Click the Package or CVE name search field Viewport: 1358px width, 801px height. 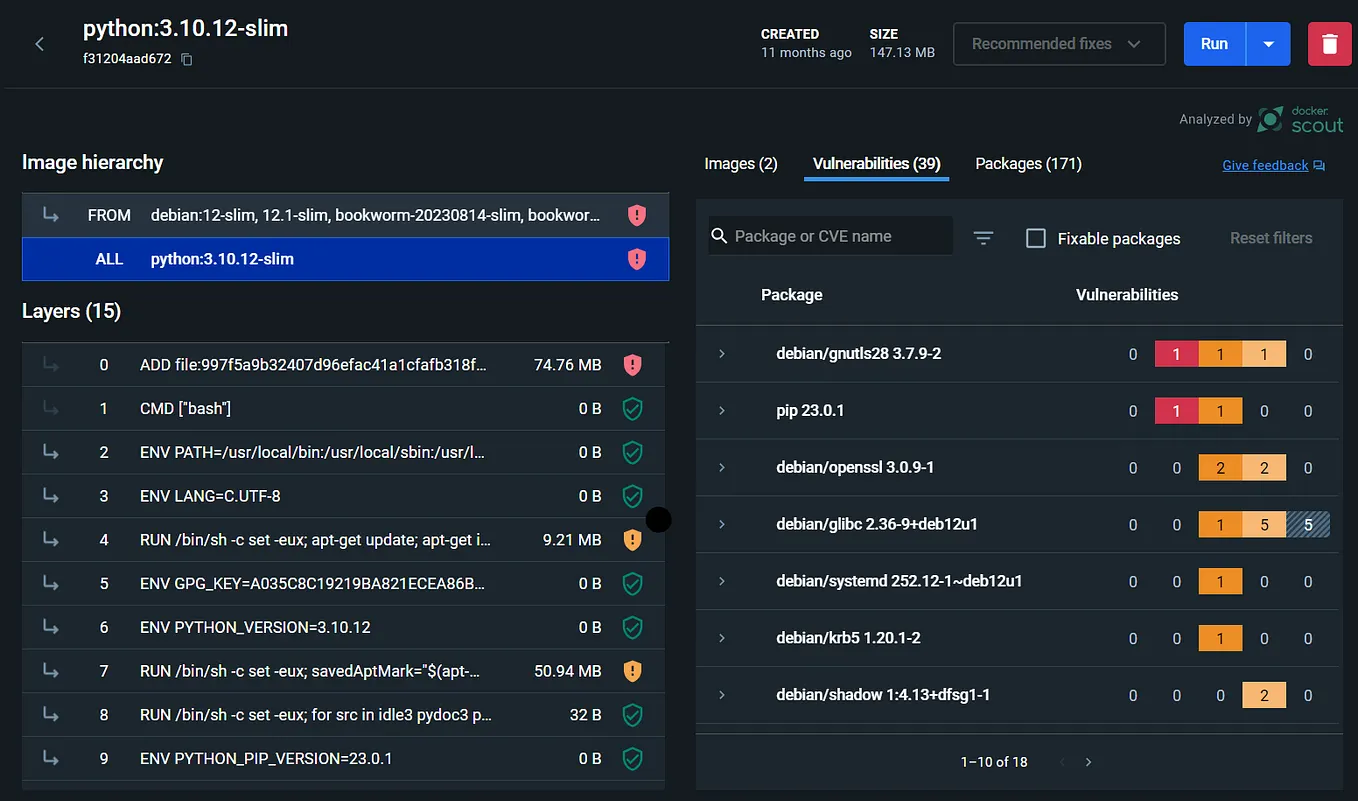tap(840, 235)
